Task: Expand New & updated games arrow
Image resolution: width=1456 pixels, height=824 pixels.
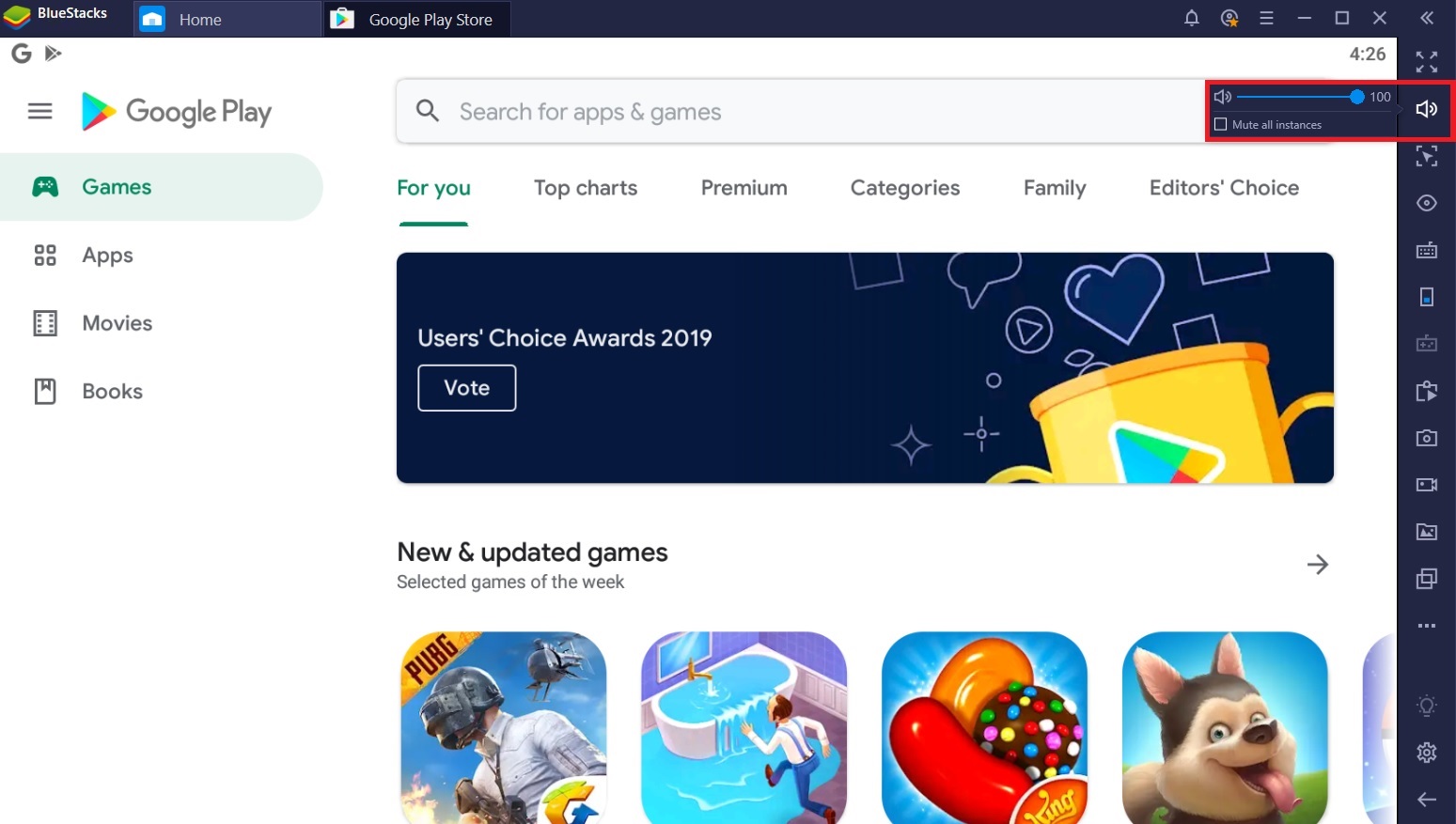Action: coord(1317,565)
